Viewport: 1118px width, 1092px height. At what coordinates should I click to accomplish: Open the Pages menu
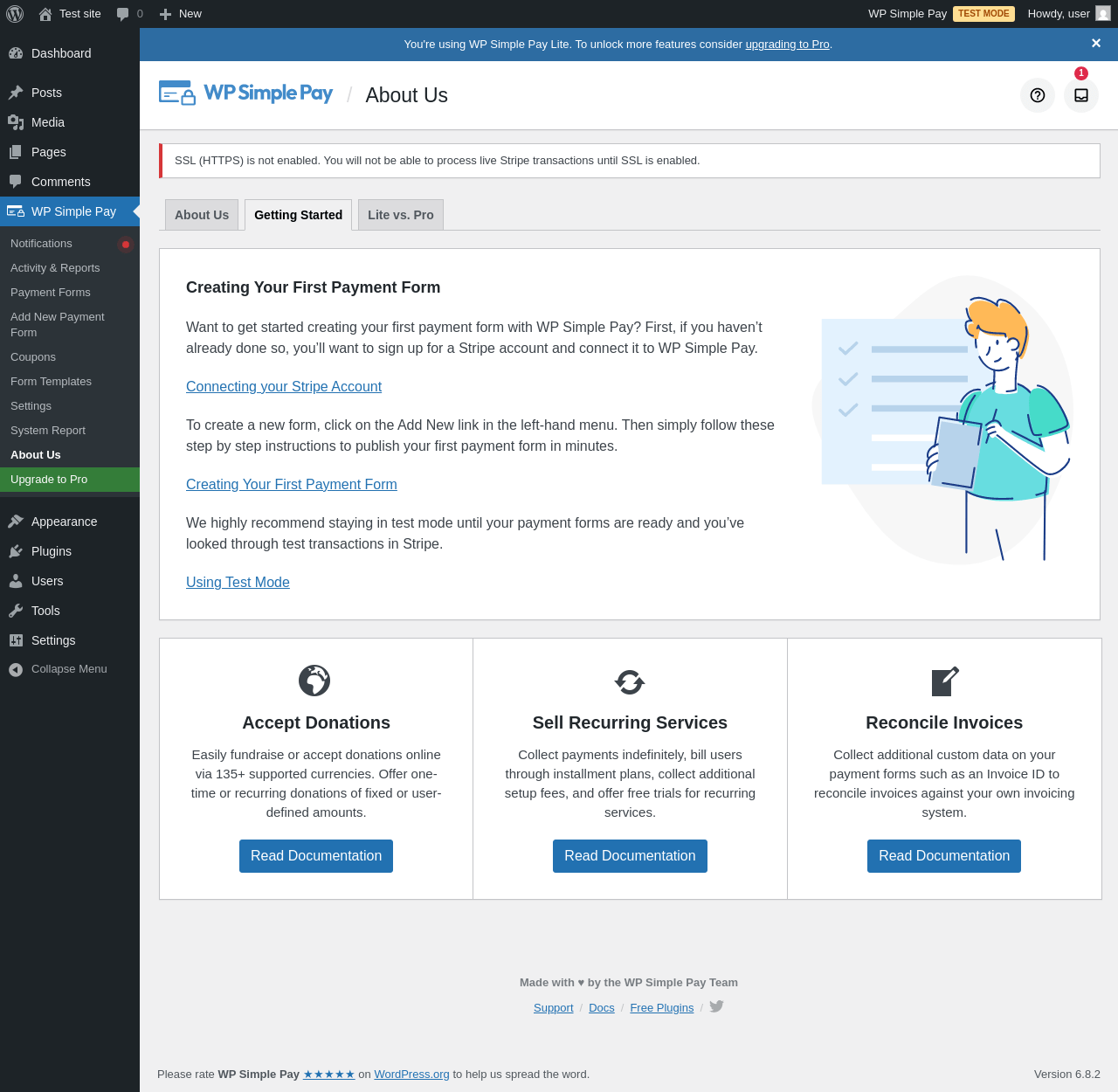[70, 152]
